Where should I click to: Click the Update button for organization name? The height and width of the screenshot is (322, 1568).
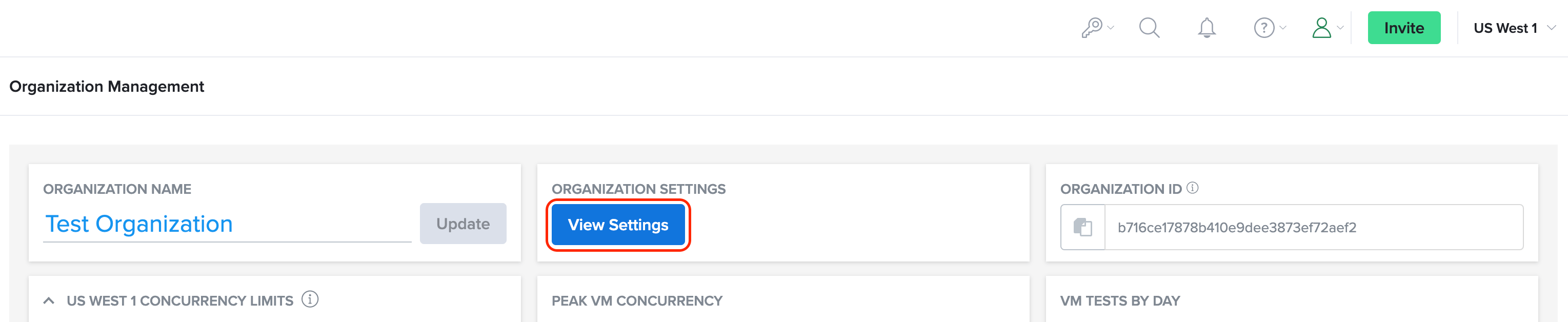(463, 224)
